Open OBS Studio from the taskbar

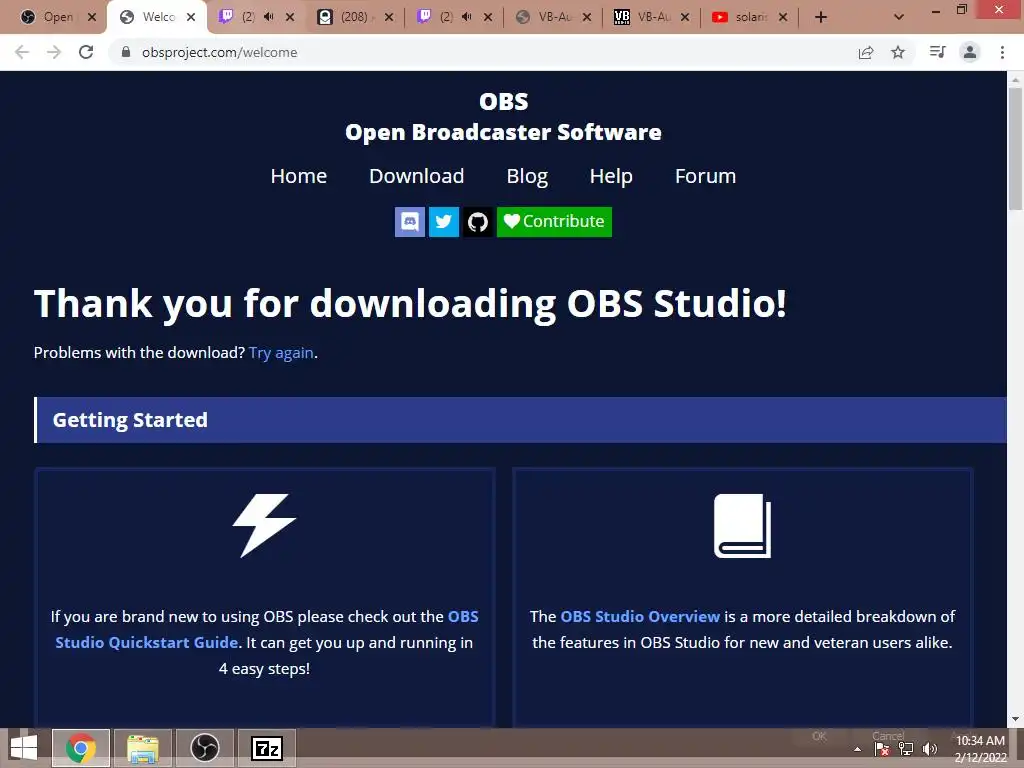pos(204,748)
